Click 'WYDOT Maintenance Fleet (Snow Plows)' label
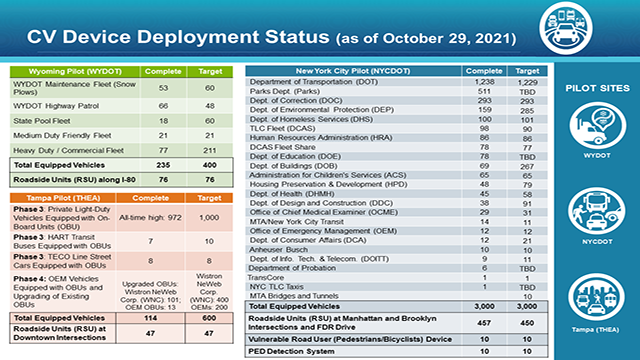Image resolution: width=640 pixels, height=360 pixels. tap(74, 88)
